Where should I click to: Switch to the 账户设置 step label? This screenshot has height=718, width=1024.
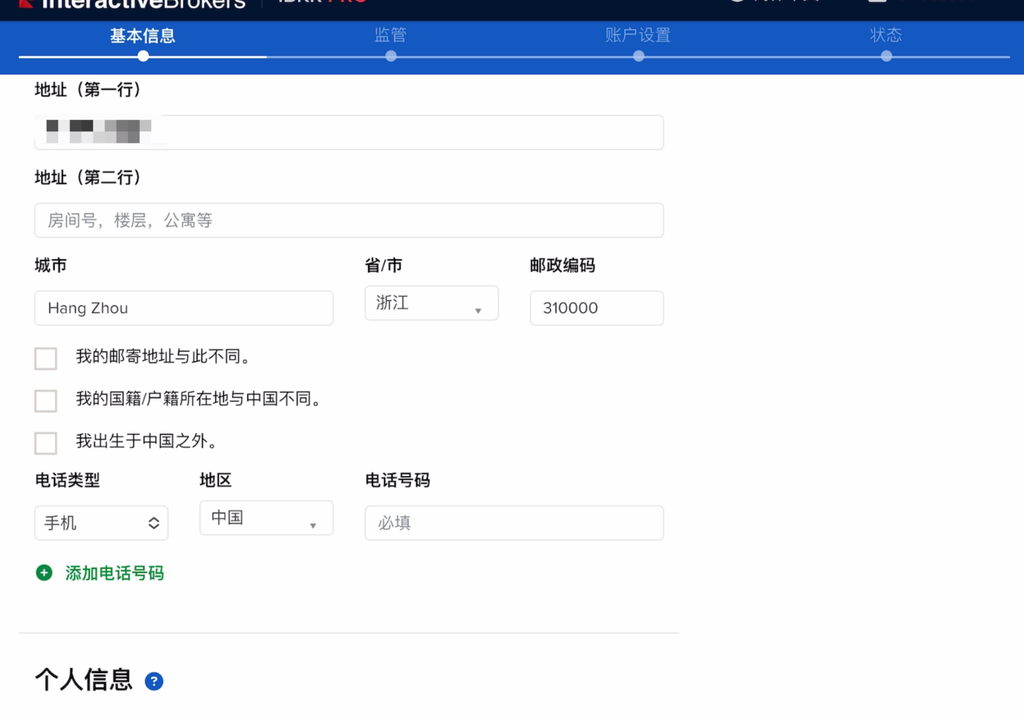638,35
